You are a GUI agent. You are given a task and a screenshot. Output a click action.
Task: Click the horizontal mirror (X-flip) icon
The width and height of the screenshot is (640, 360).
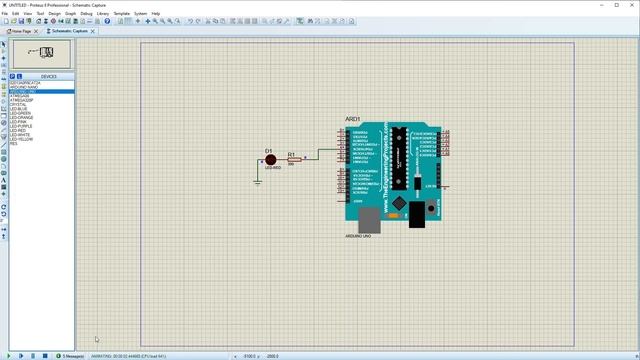4,229
